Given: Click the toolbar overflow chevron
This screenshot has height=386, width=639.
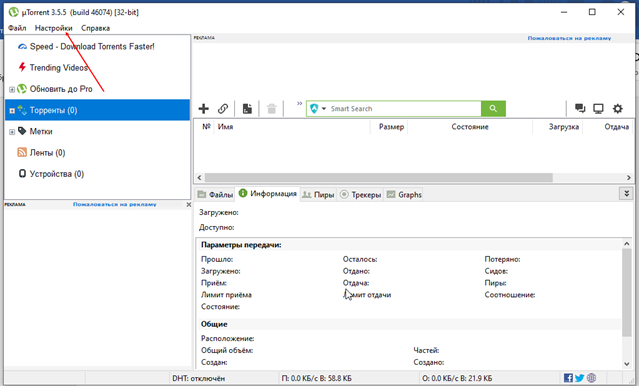Looking at the screenshot, I should pyautogui.click(x=300, y=104).
